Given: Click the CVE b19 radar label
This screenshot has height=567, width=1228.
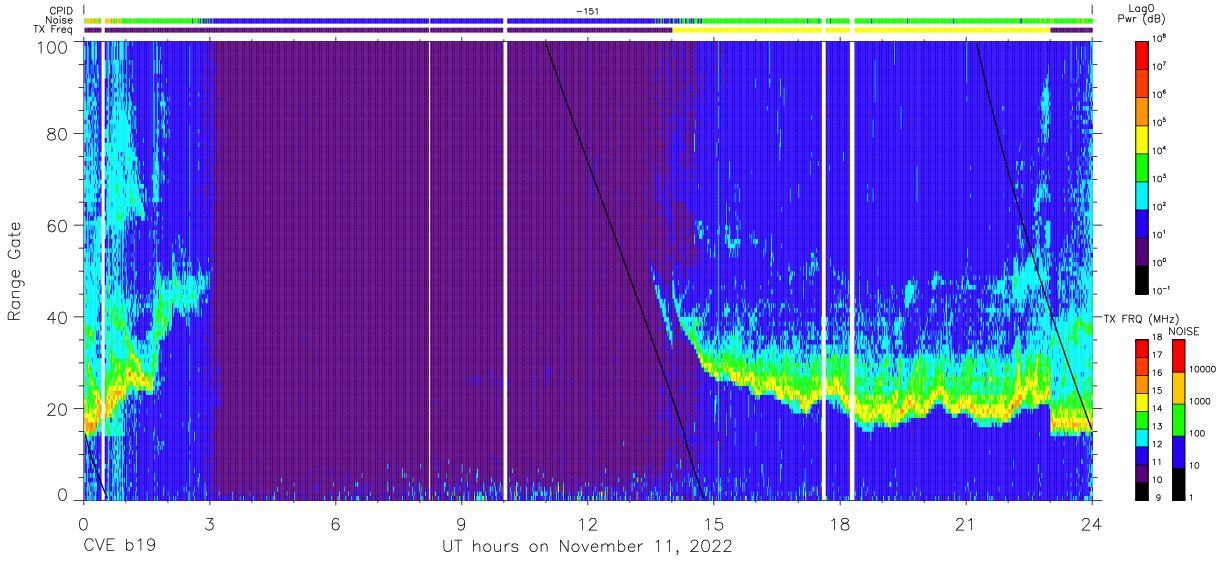Looking at the screenshot, I should coord(118,546).
